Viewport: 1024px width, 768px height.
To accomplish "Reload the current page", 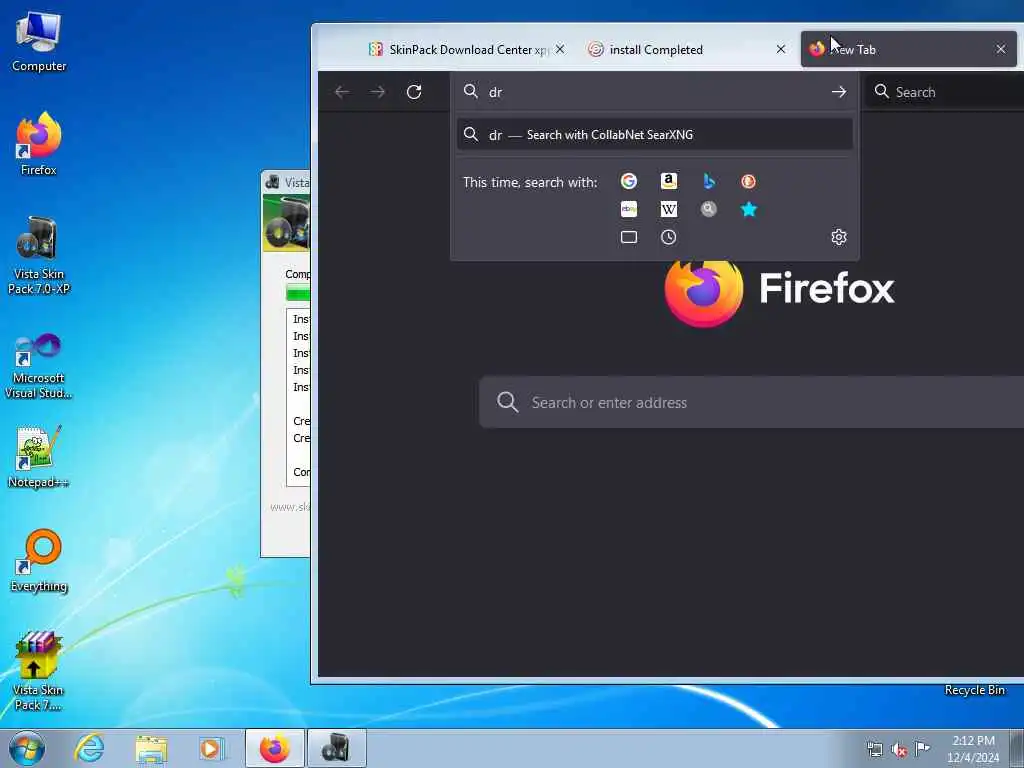I will (414, 92).
